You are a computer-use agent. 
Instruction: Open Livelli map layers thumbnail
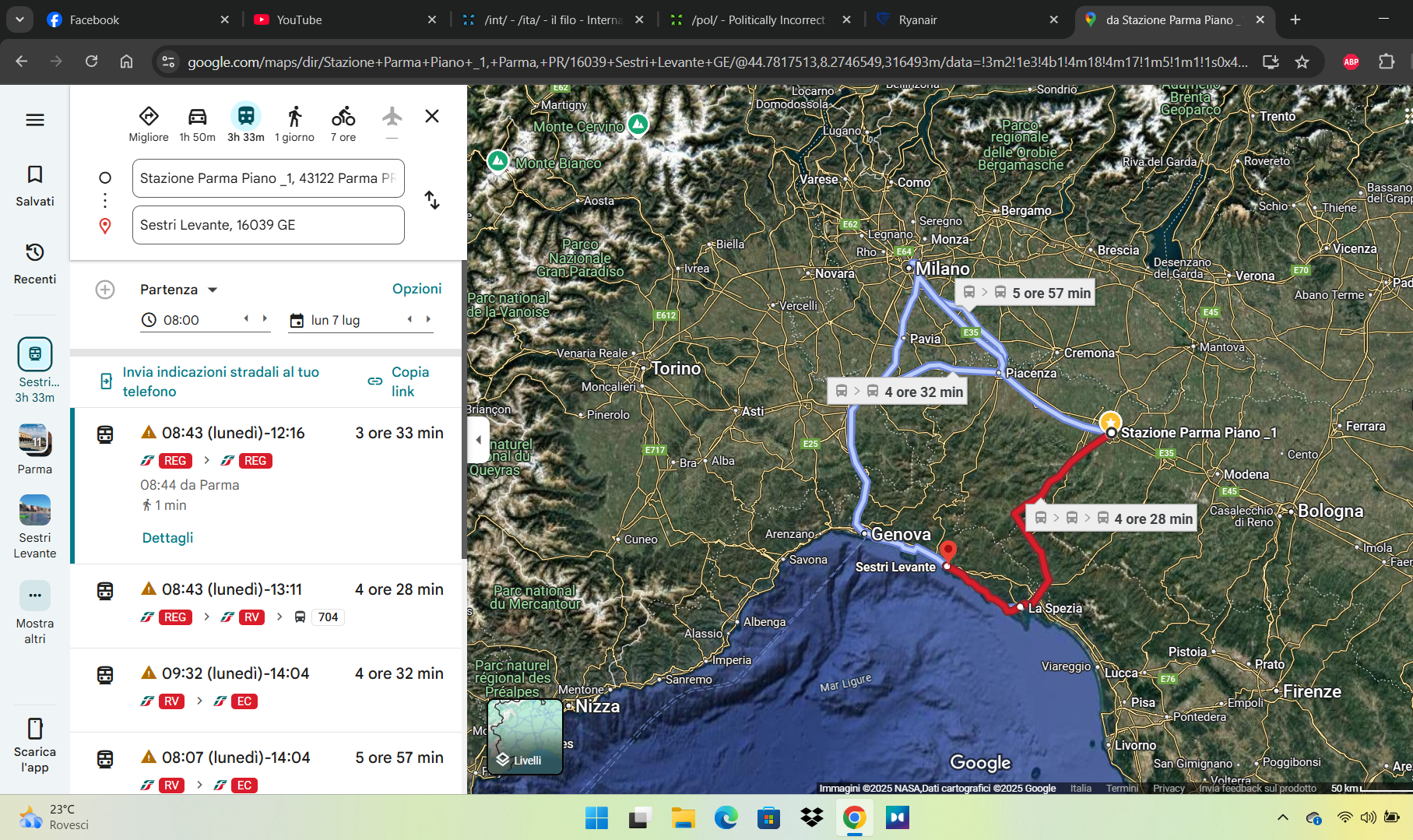coord(525,736)
